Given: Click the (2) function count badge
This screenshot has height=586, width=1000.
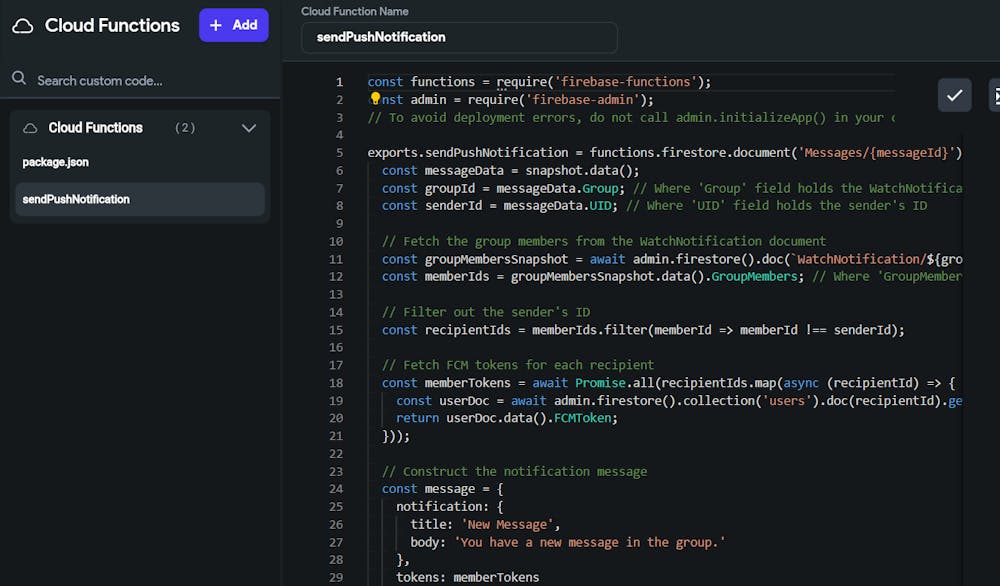Looking at the screenshot, I should 185,128.
